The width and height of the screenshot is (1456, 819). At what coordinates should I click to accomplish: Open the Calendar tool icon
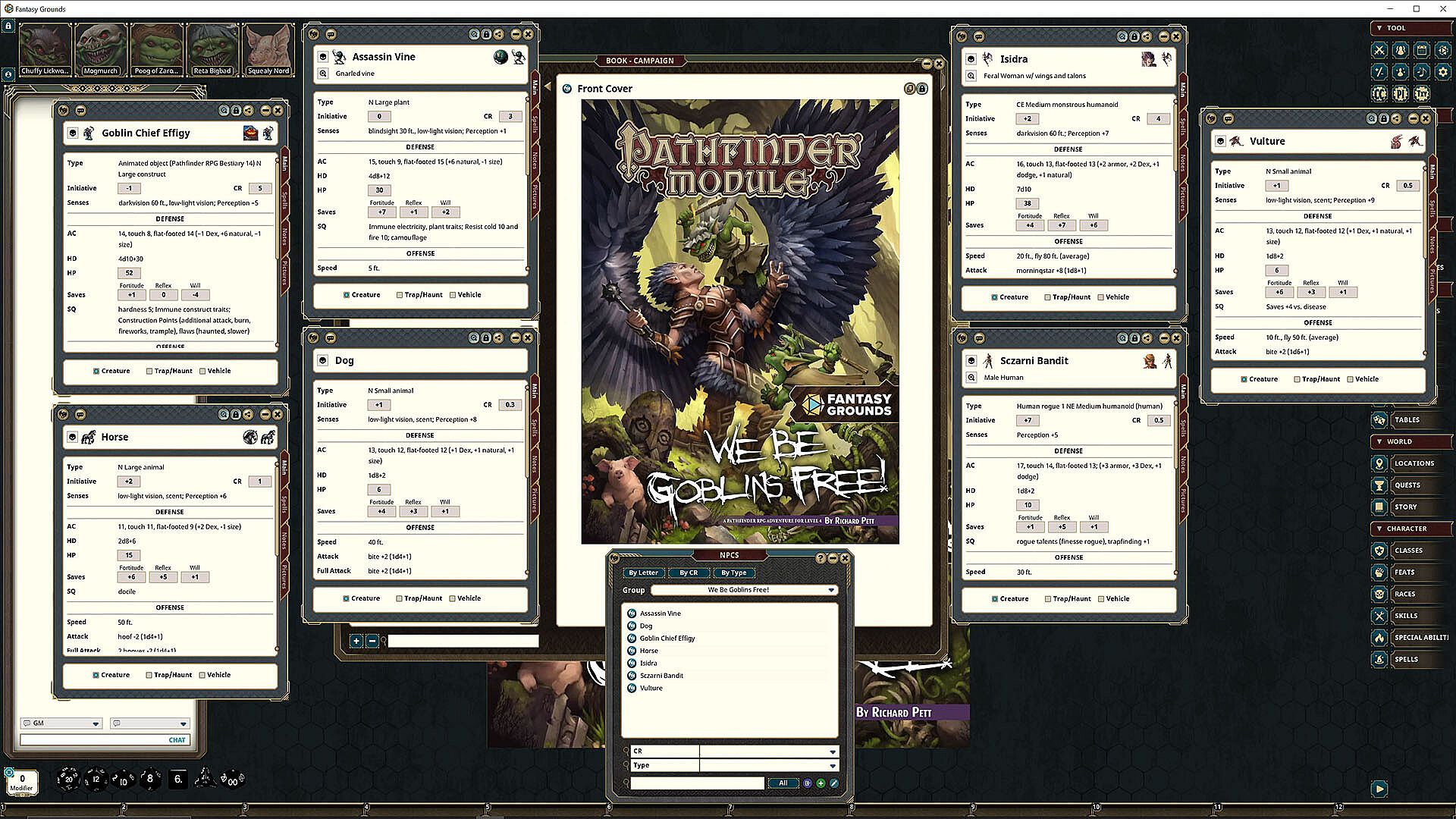(1422, 50)
